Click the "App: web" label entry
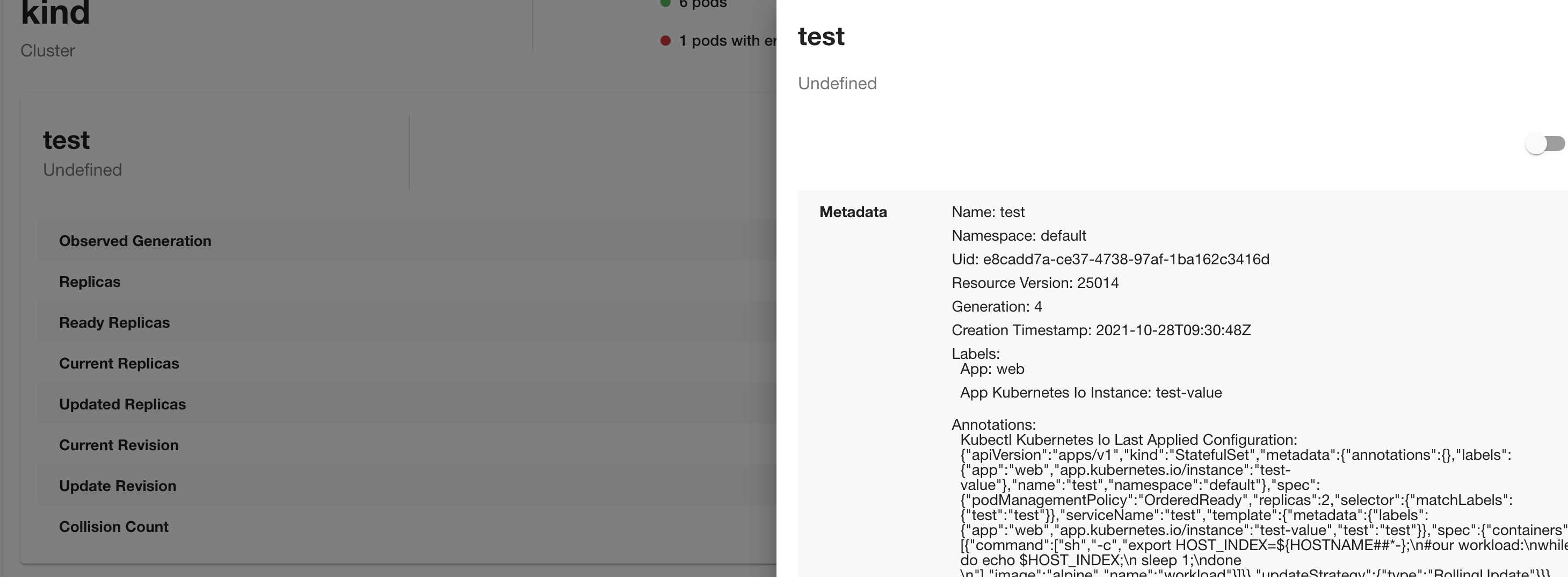The image size is (1568, 577). (993, 369)
